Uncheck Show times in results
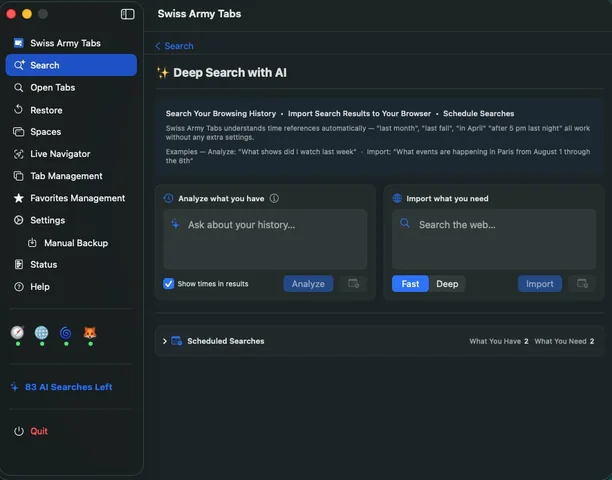 coord(169,284)
